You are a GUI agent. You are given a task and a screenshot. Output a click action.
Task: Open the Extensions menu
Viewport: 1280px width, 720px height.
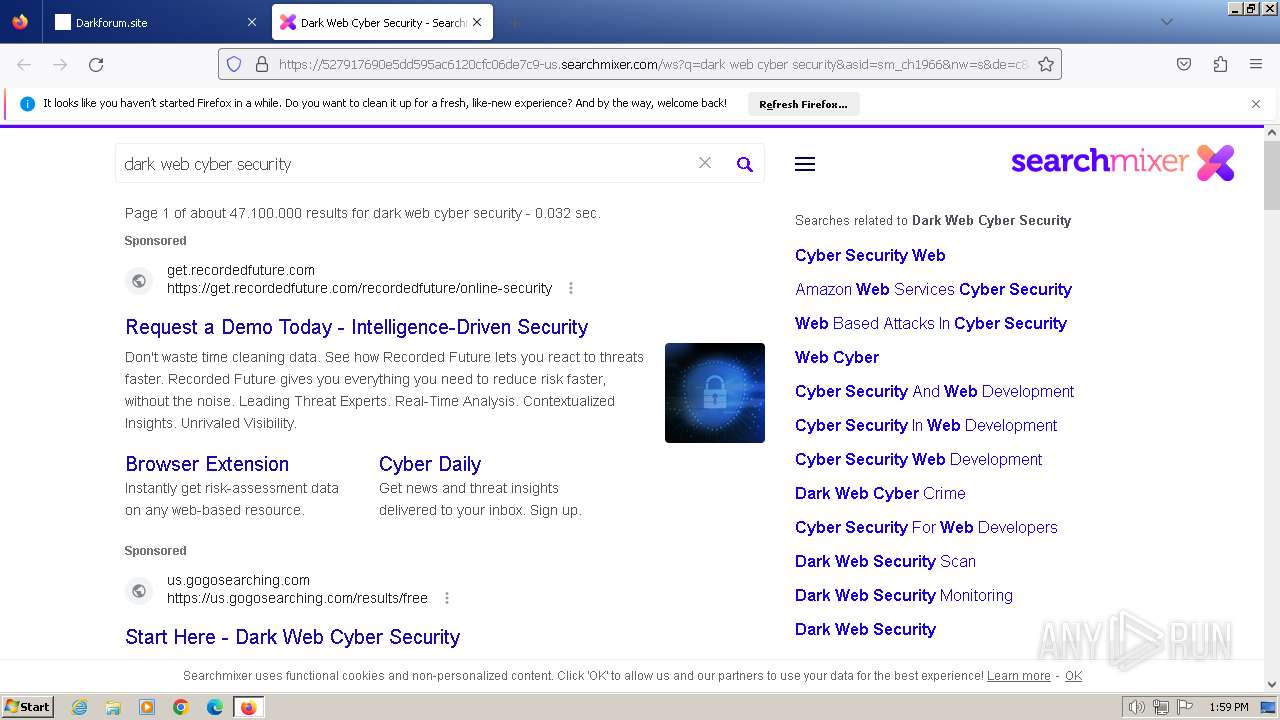point(1220,64)
